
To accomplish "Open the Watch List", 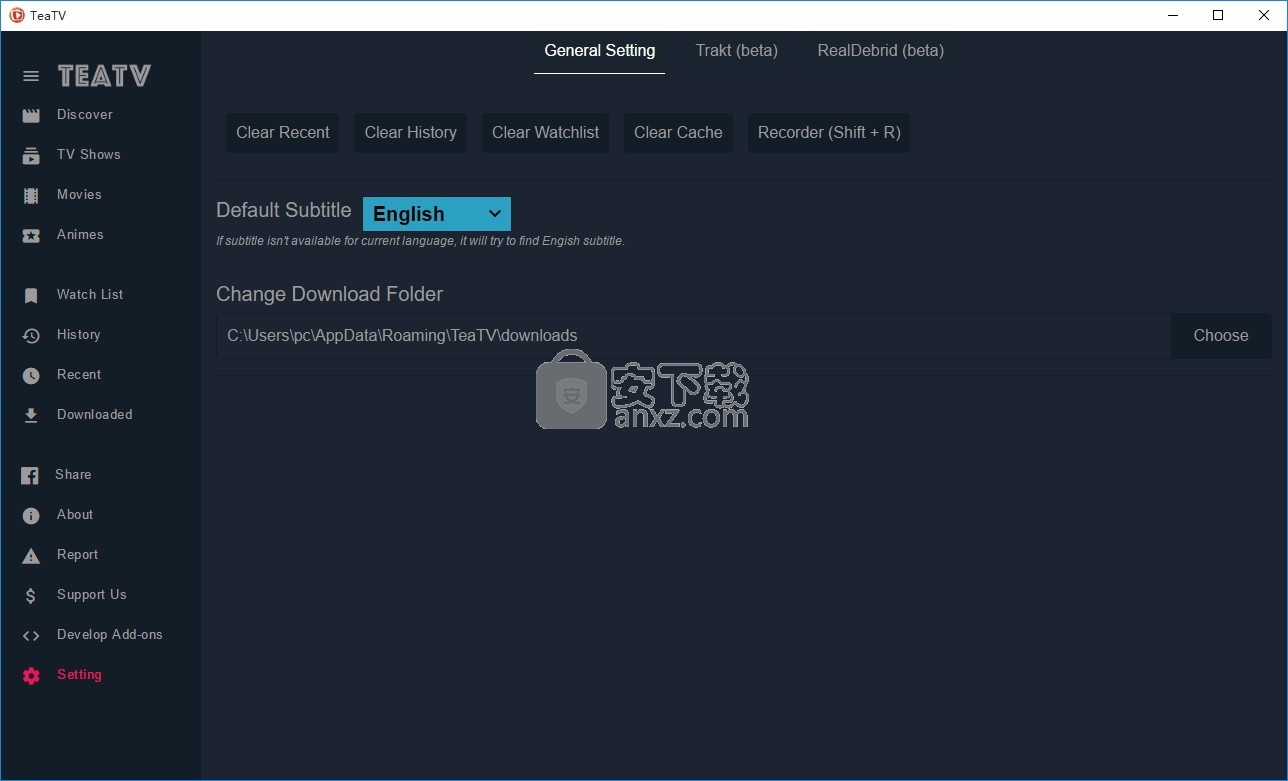I will (90, 295).
